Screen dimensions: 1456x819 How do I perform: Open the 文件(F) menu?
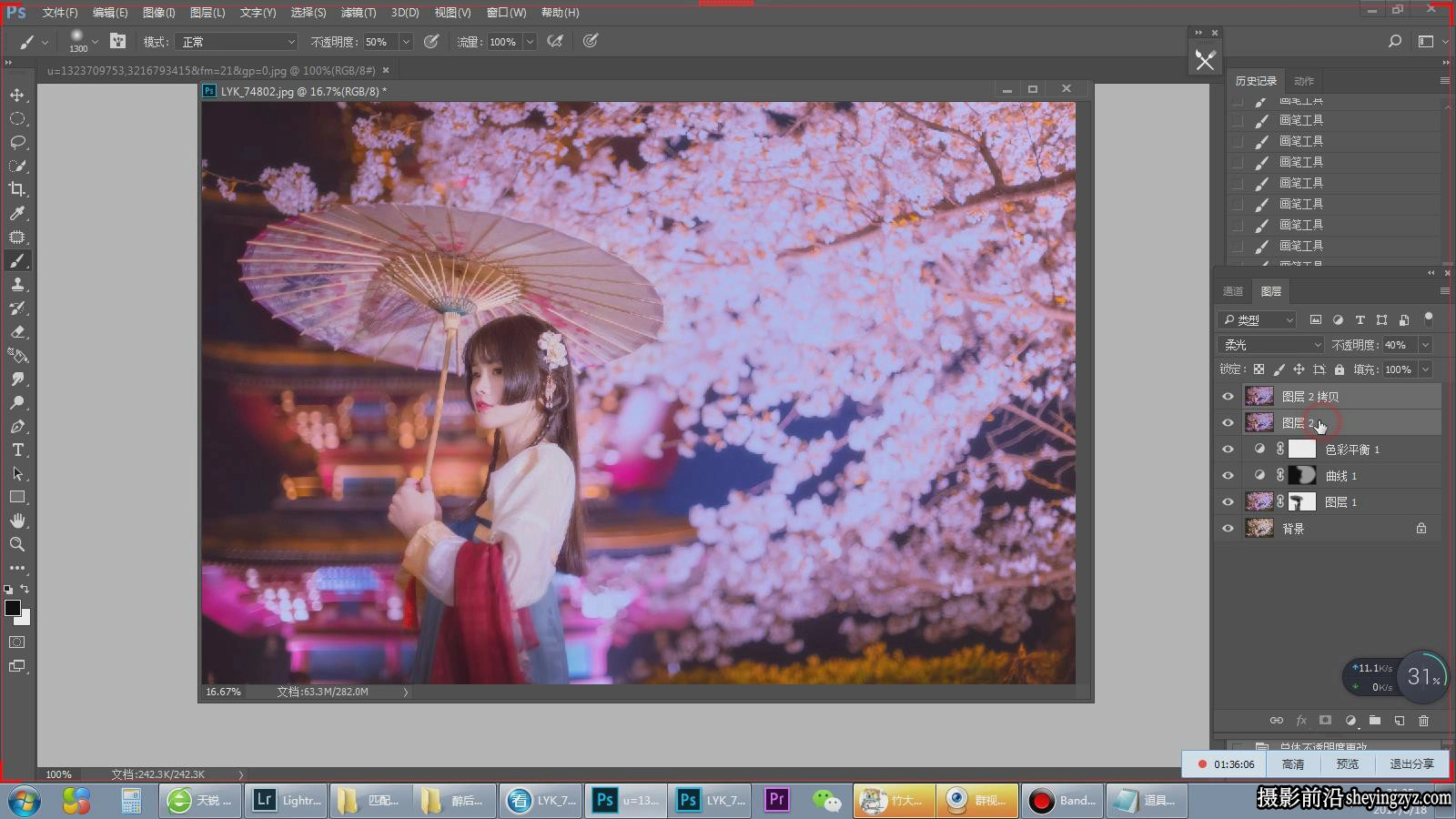click(x=60, y=13)
